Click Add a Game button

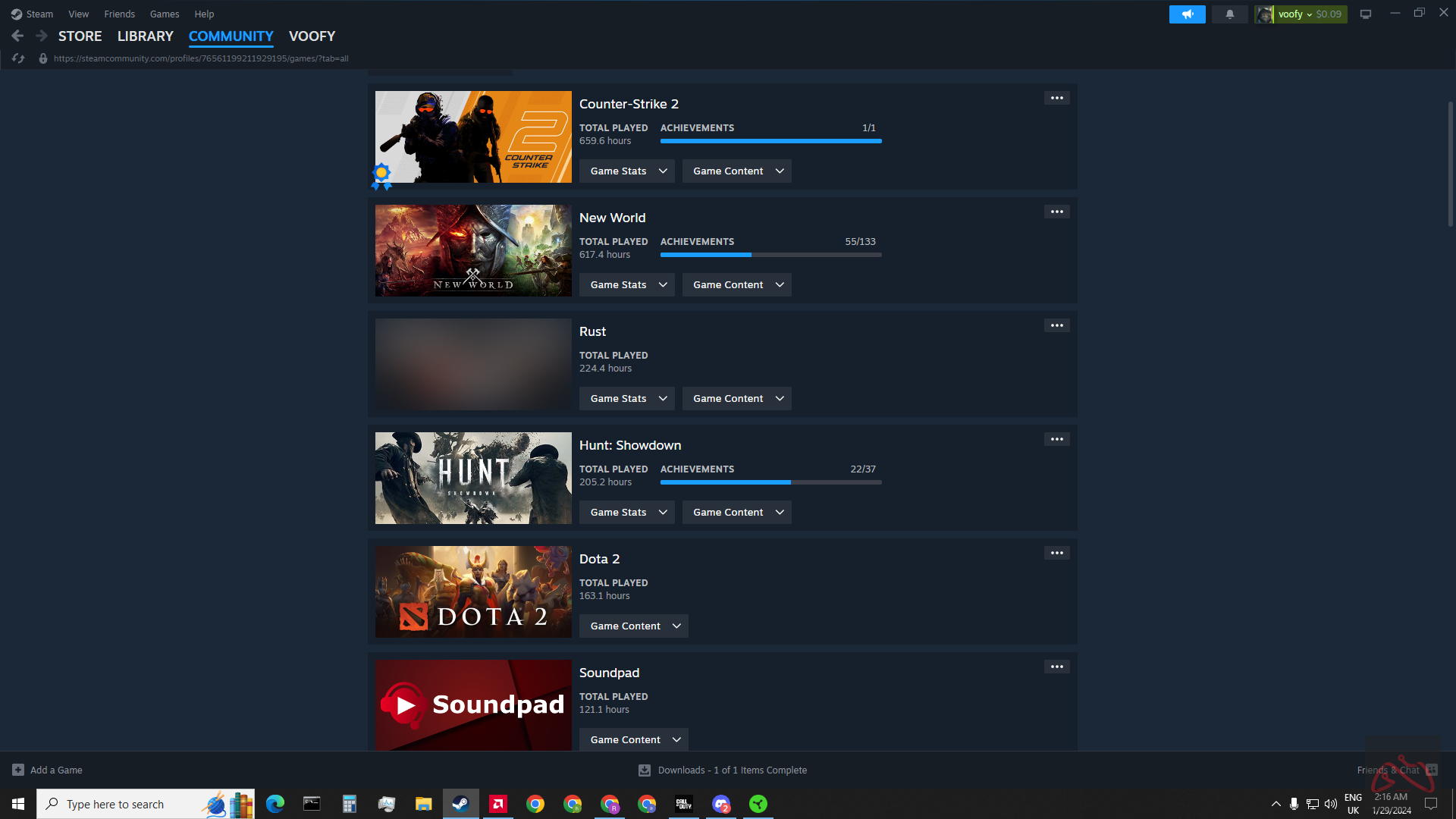tap(48, 770)
